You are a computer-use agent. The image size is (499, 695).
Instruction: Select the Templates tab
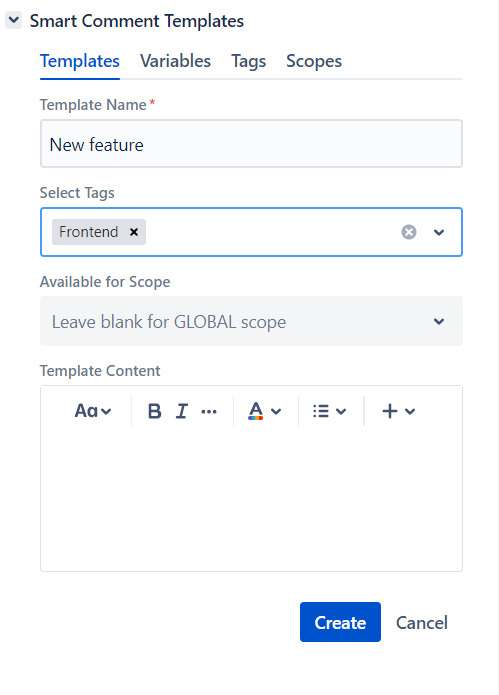click(80, 61)
